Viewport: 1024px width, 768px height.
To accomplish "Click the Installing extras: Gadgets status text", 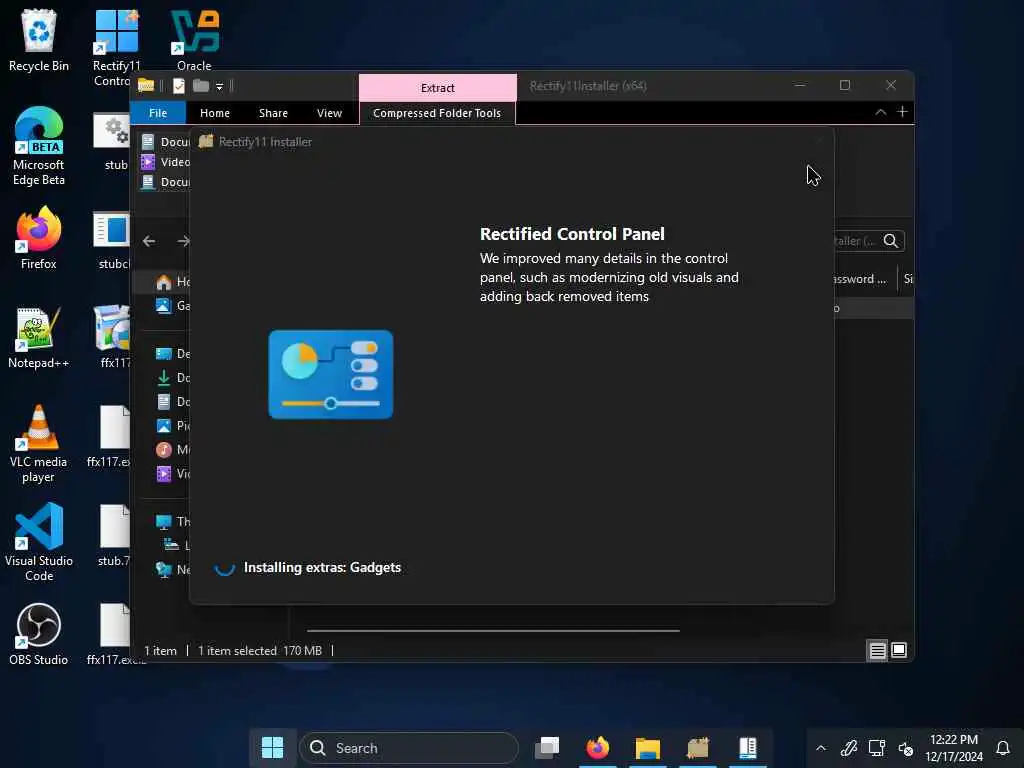I will coord(322,568).
